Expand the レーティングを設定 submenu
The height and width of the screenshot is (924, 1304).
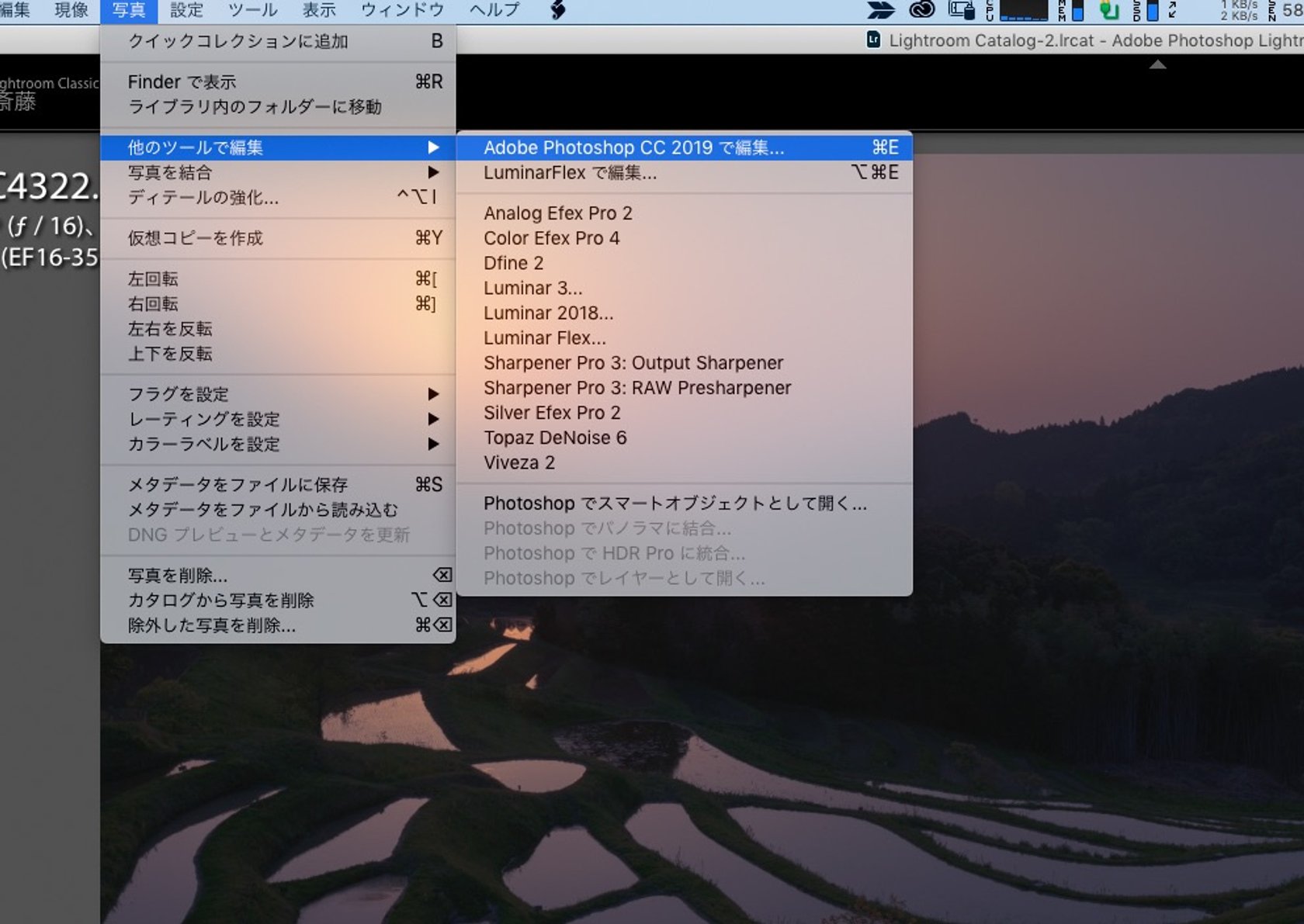coord(278,419)
